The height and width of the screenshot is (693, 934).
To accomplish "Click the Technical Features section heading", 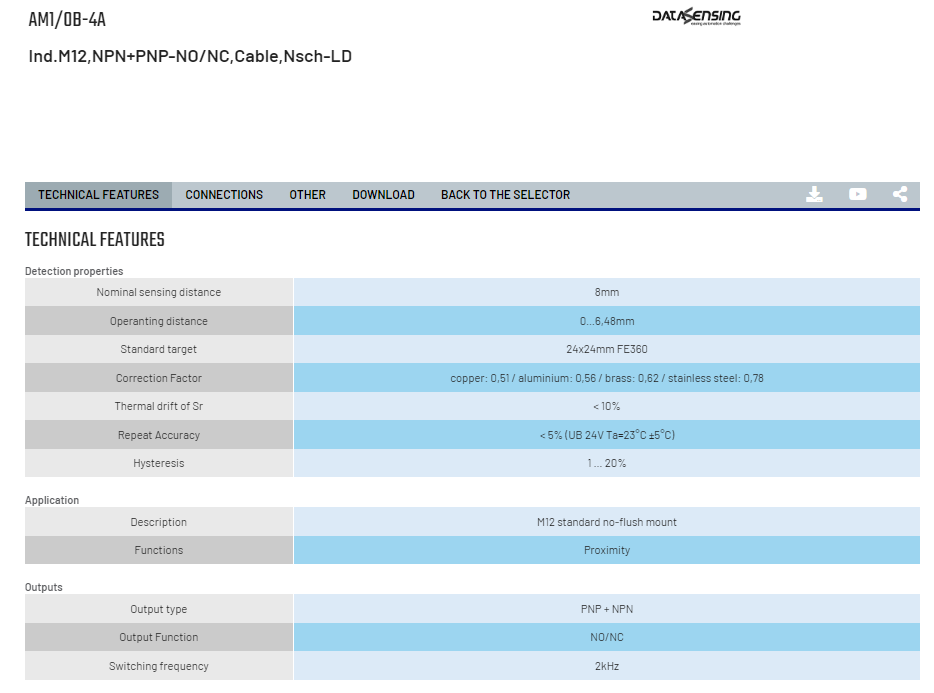I will click(x=95, y=240).
